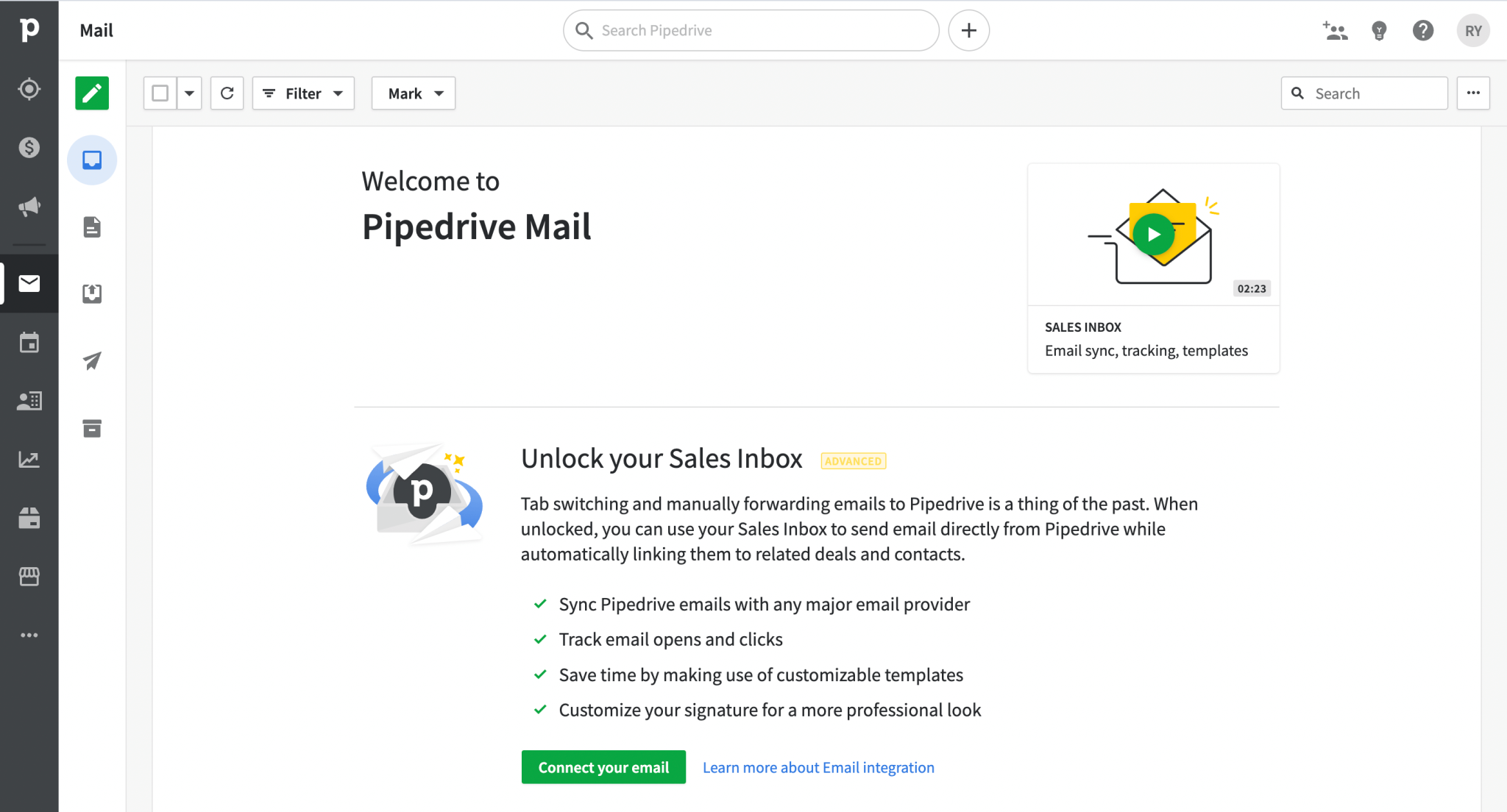The width and height of the screenshot is (1507, 812).
Task: Open the Archive mail folder
Action: pyautogui.click(x=91, y=429)
